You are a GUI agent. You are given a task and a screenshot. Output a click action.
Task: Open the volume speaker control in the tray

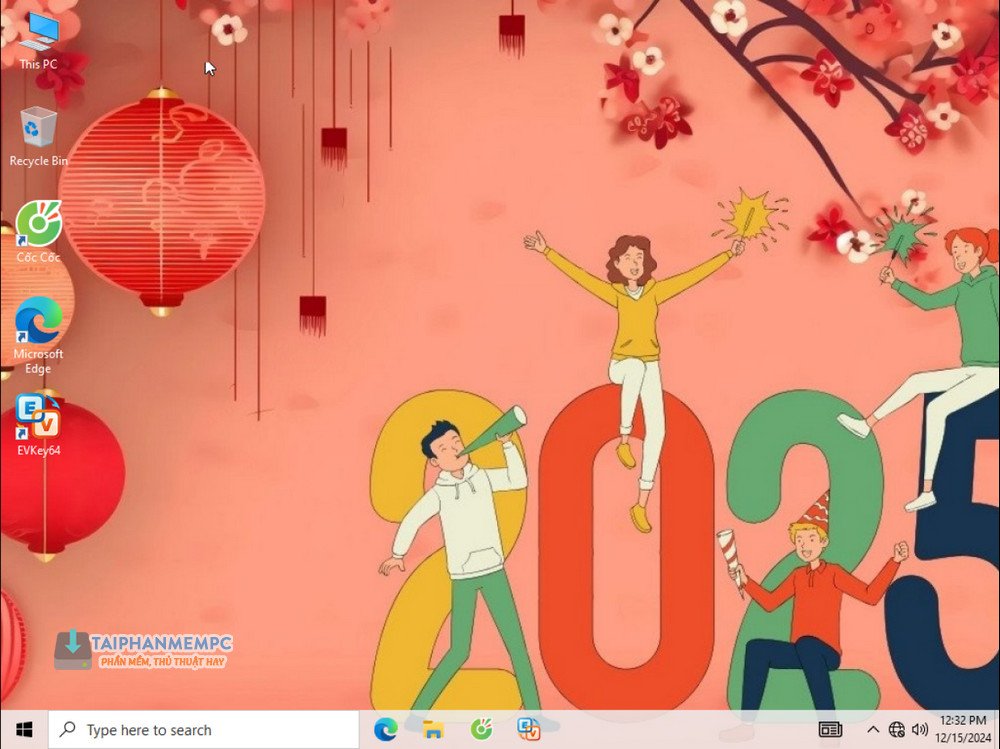coord(920,730)
